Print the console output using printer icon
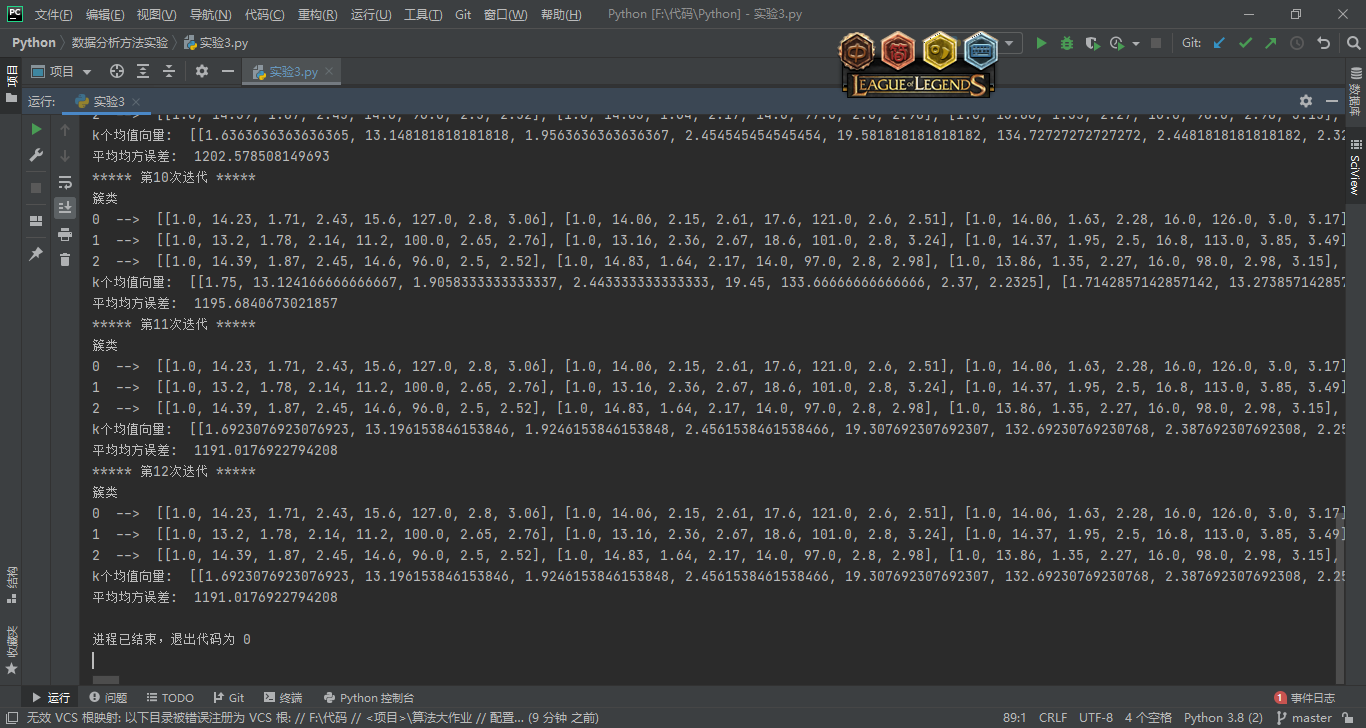1366x728 pixels. (x=65, y=234)
